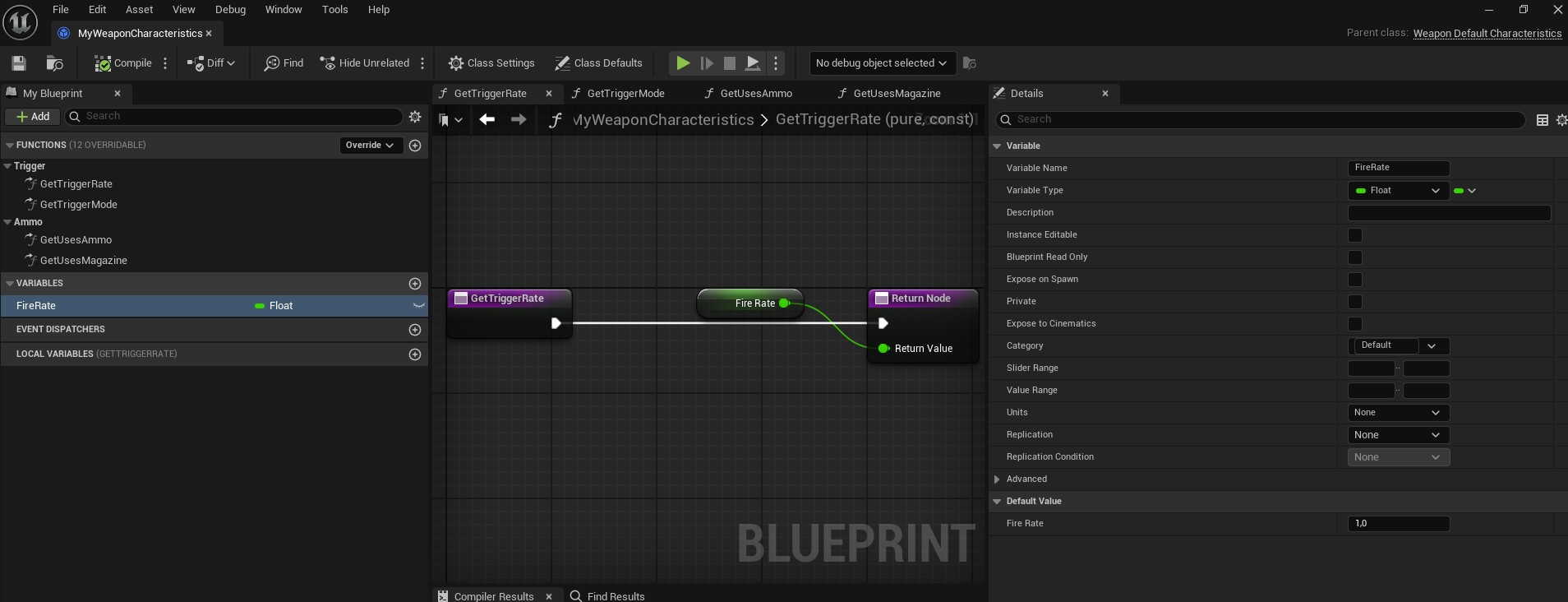Close the GetTriggerRate graph tab

549,94
